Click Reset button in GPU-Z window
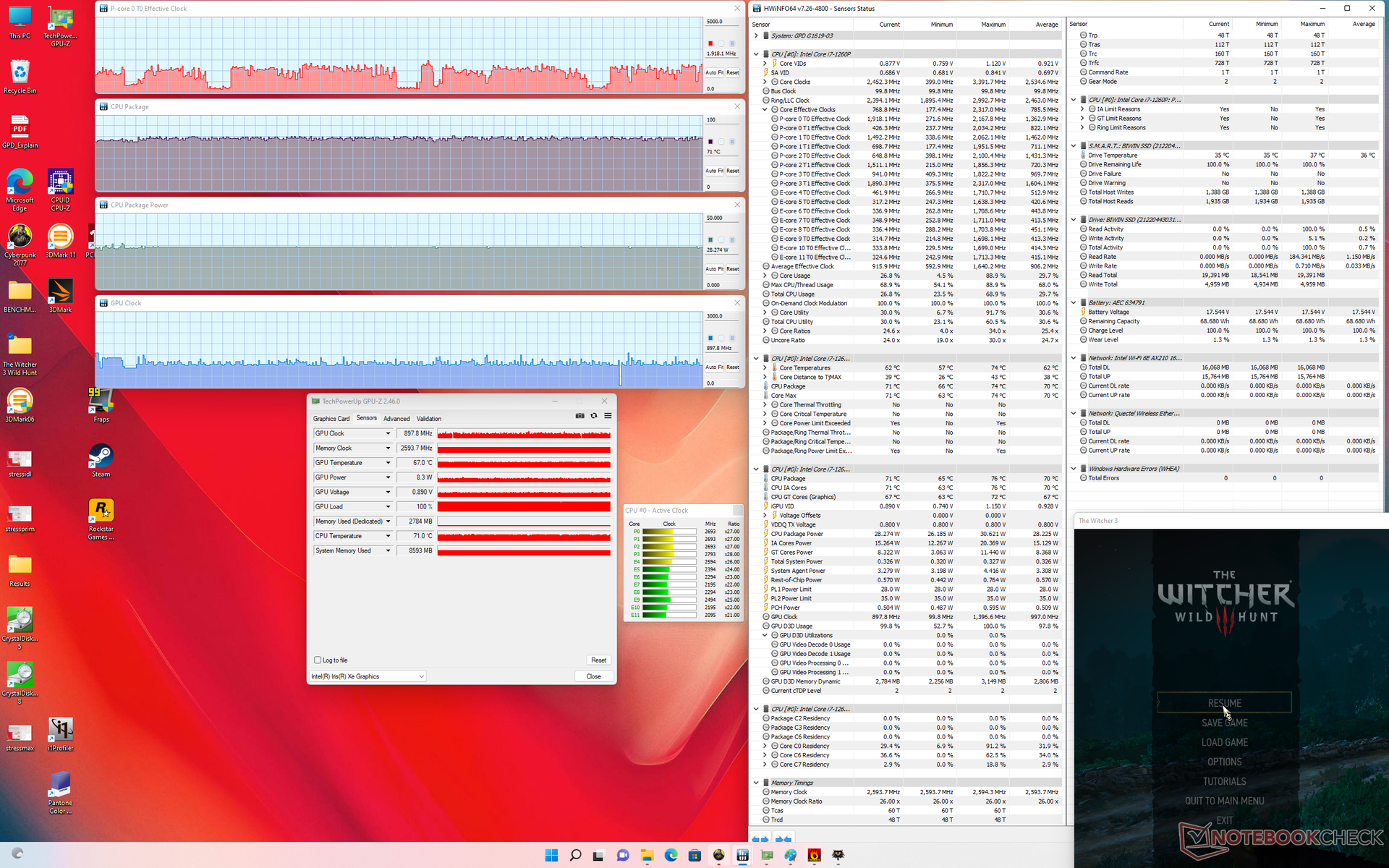This screenshot has height=868, width=1389. coord(598,660)
